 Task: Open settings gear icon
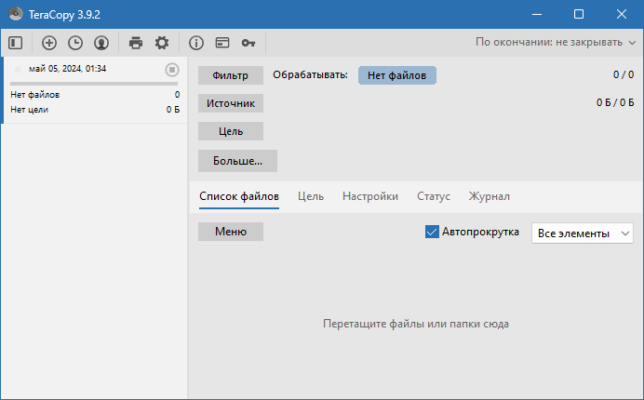tap(161, 43)
